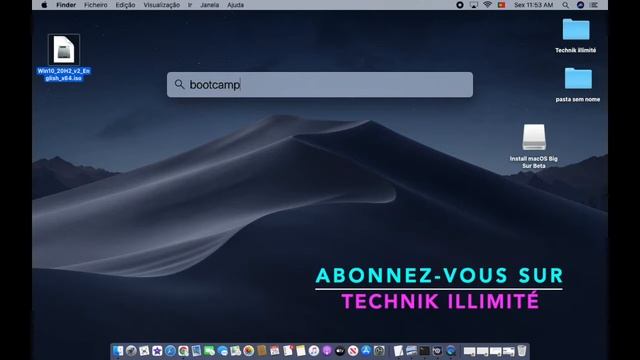Click the magnifier icon in Spotlight bar
The width and height of the screenshot is (640, 360).
pos(179,84)
